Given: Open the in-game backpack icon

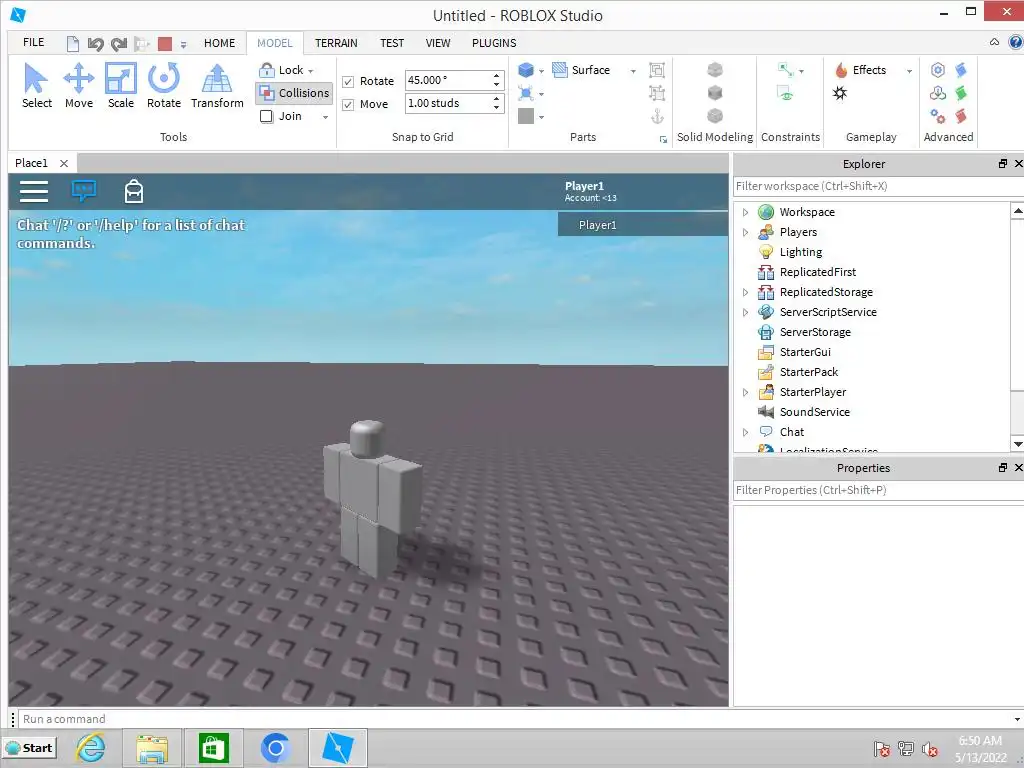Looking at the screenshot, I should click(134, 191).
